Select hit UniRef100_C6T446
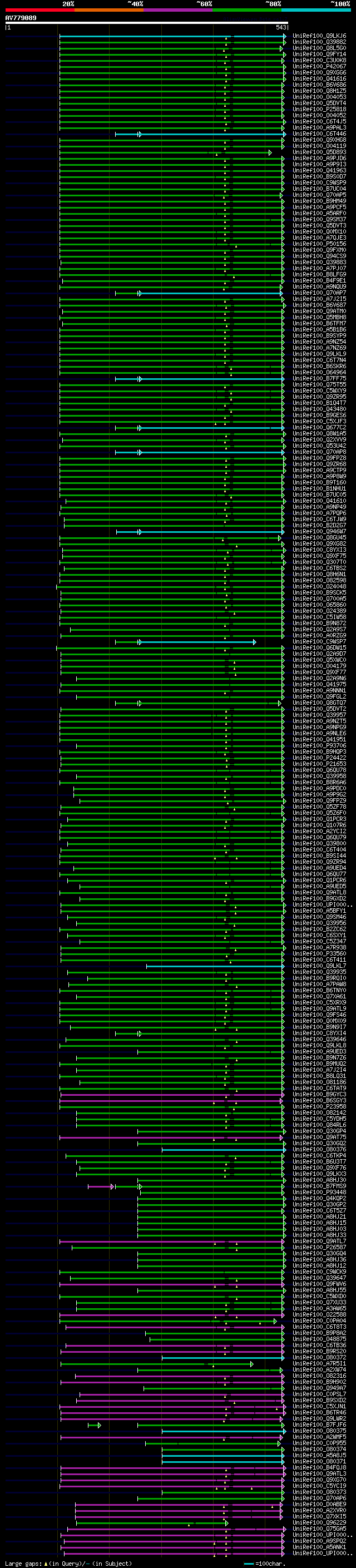This screenshot has height=1568, width=356. [319, 134]
